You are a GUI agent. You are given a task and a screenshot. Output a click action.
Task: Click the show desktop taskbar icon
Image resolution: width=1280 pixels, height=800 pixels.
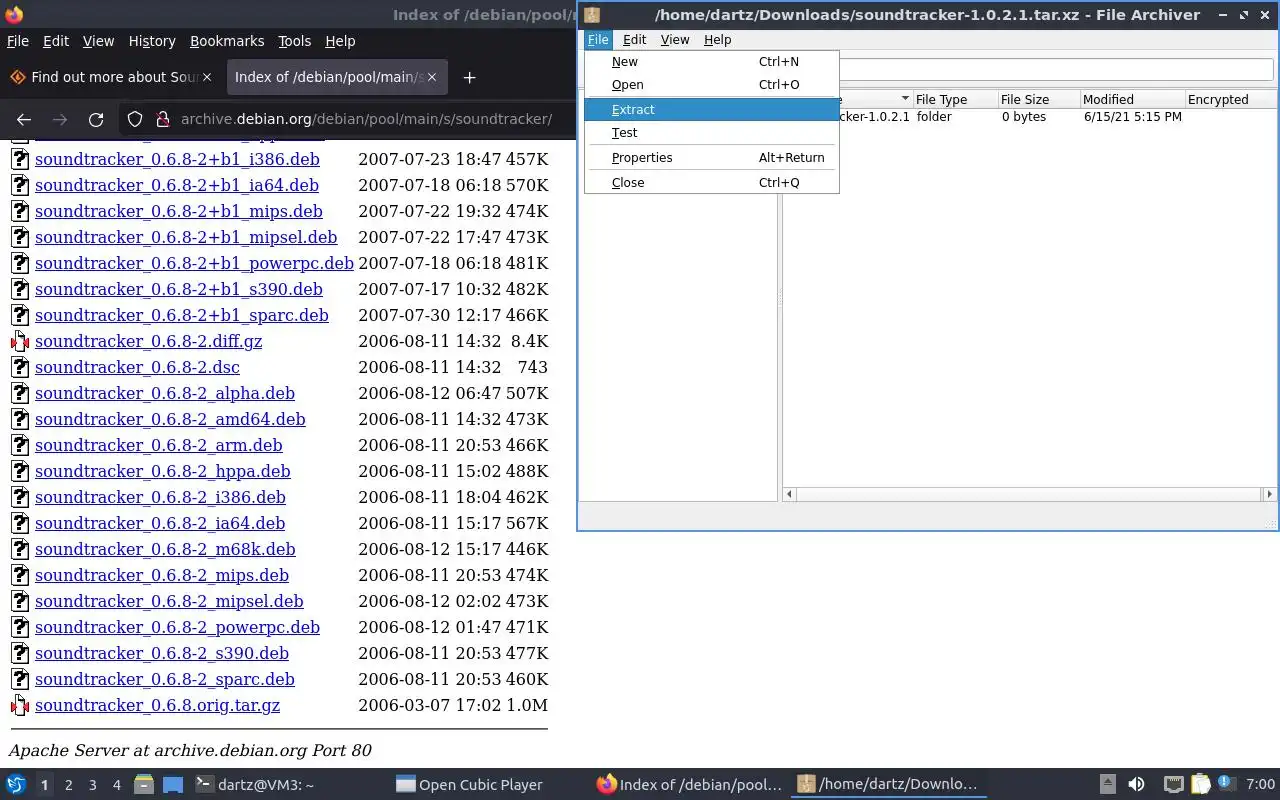(173, 784)
